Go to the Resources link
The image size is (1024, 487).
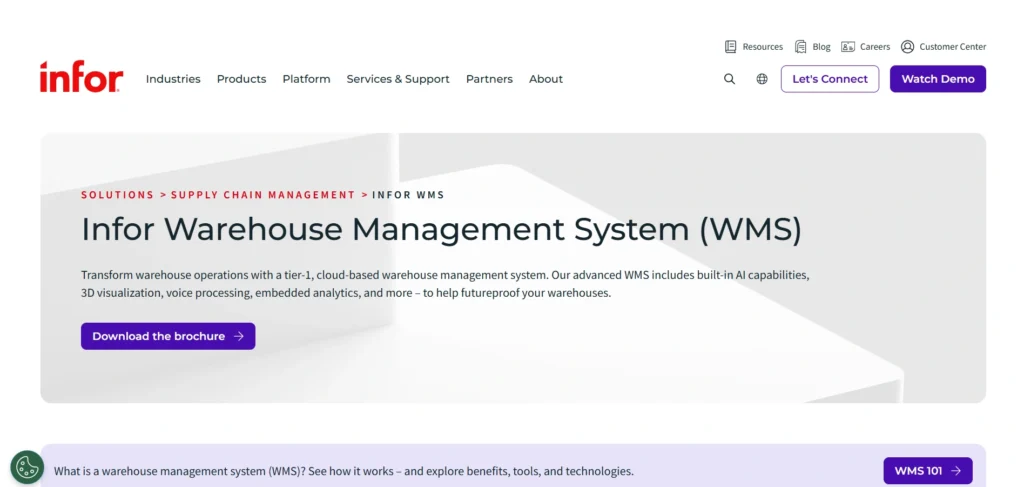763,46
